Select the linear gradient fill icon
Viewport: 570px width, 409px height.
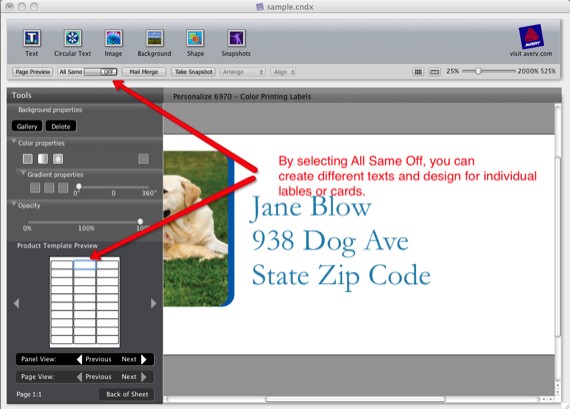click(43, 159)
